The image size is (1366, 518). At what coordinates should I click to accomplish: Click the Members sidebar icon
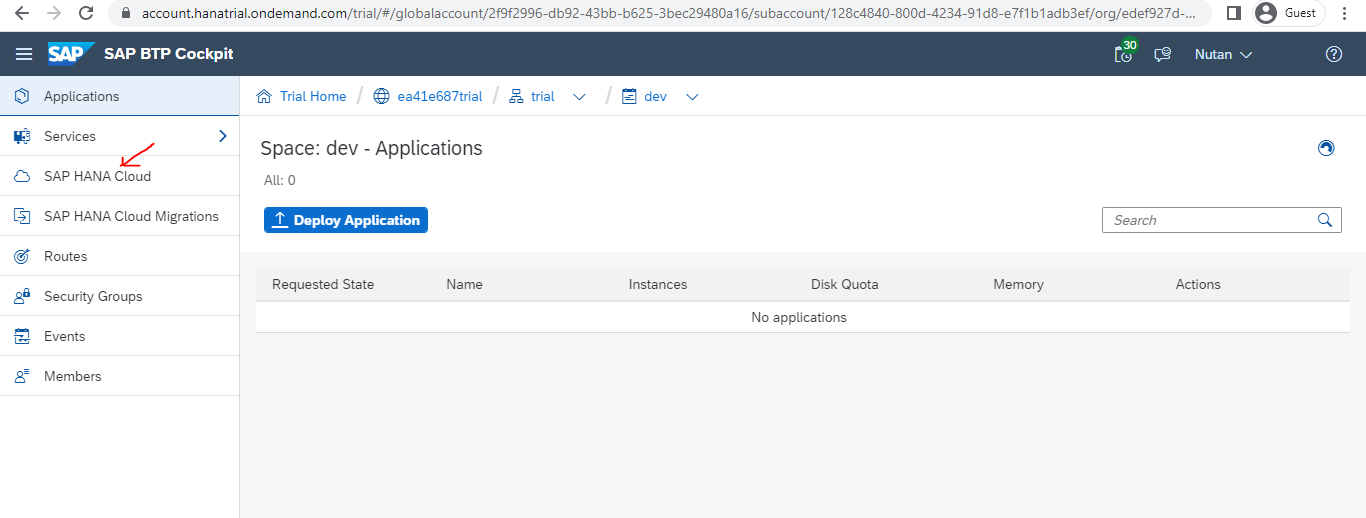point(22,376)
